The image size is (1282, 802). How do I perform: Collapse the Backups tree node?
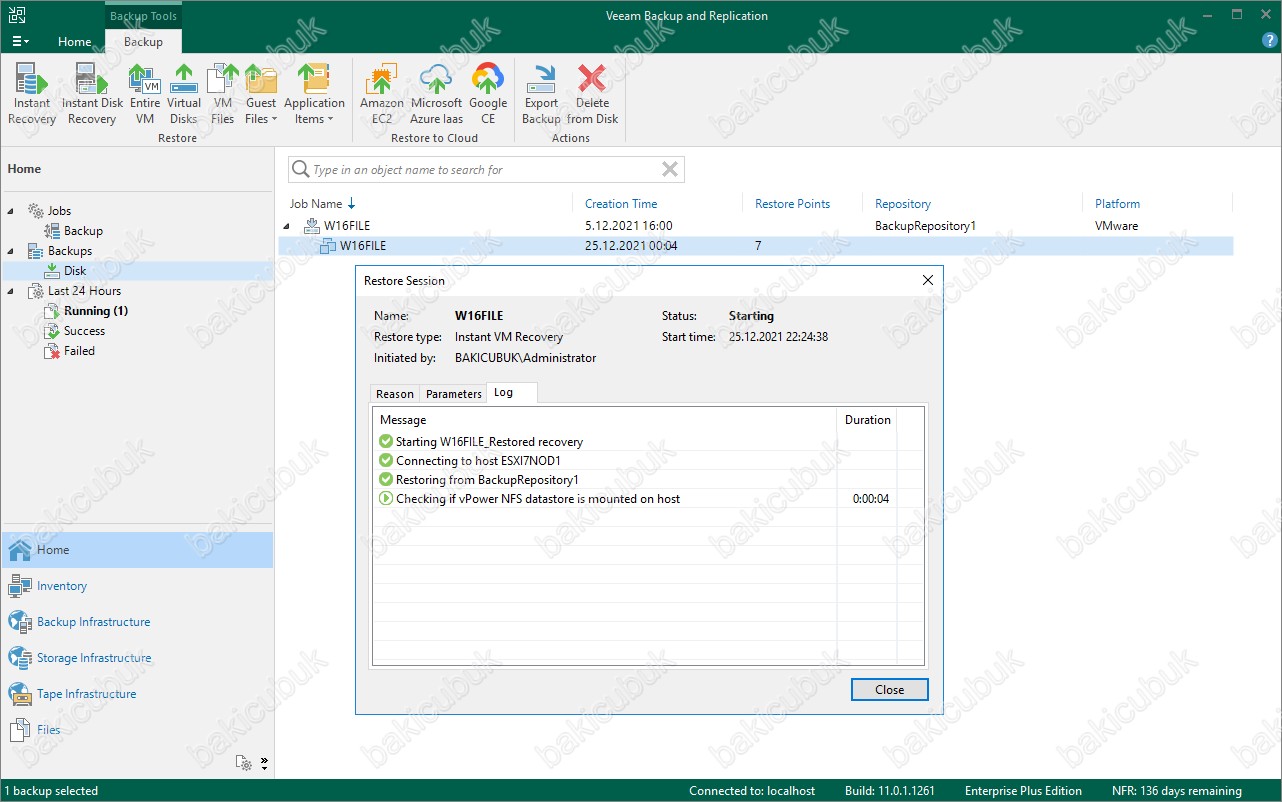[12, 251]
